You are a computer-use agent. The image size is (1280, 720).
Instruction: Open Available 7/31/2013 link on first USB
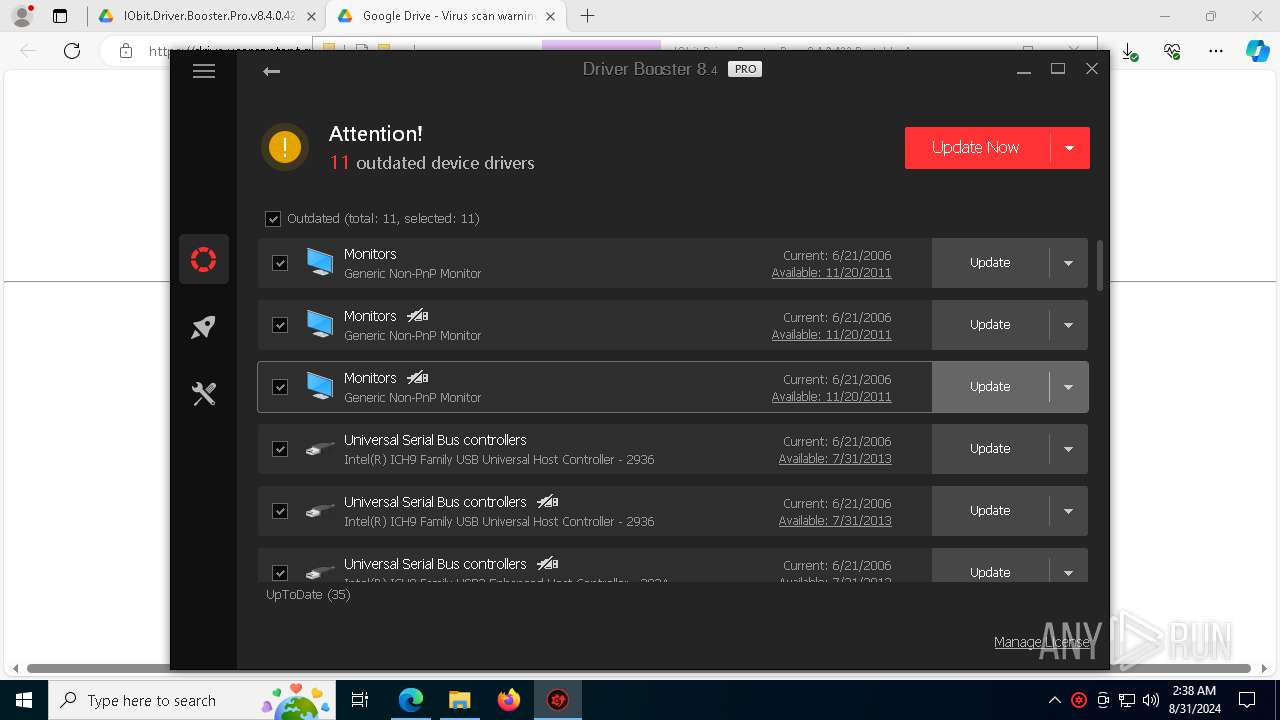point(835,459)
